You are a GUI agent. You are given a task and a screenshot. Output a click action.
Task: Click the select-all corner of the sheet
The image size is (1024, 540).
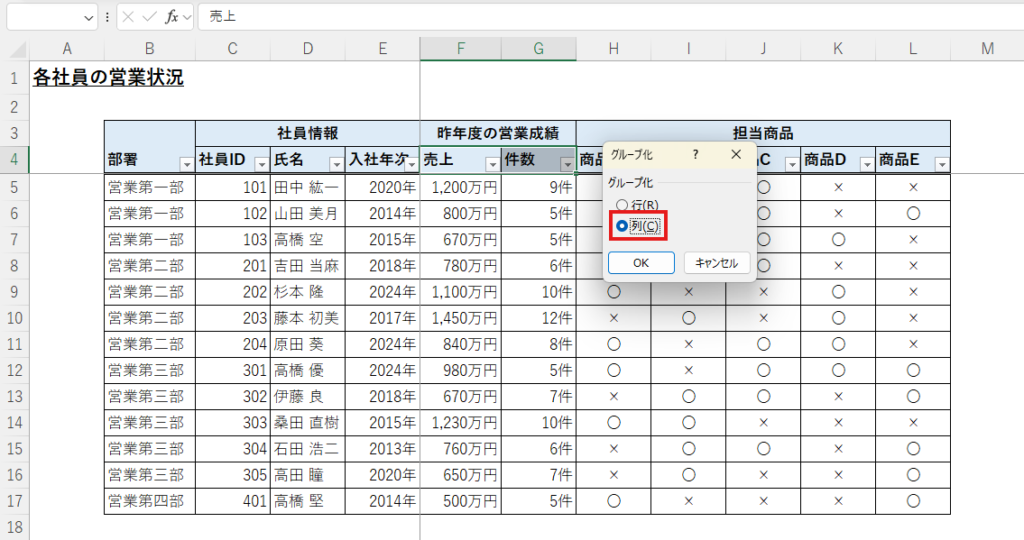(x=15, y=49)
